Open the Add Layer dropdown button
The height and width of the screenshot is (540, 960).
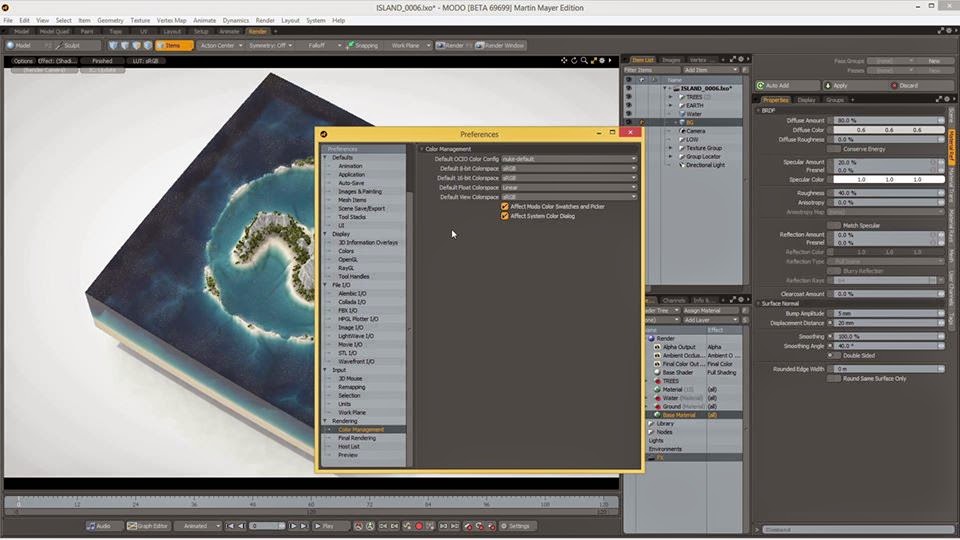pyautogui.click(x=710, y=320)
